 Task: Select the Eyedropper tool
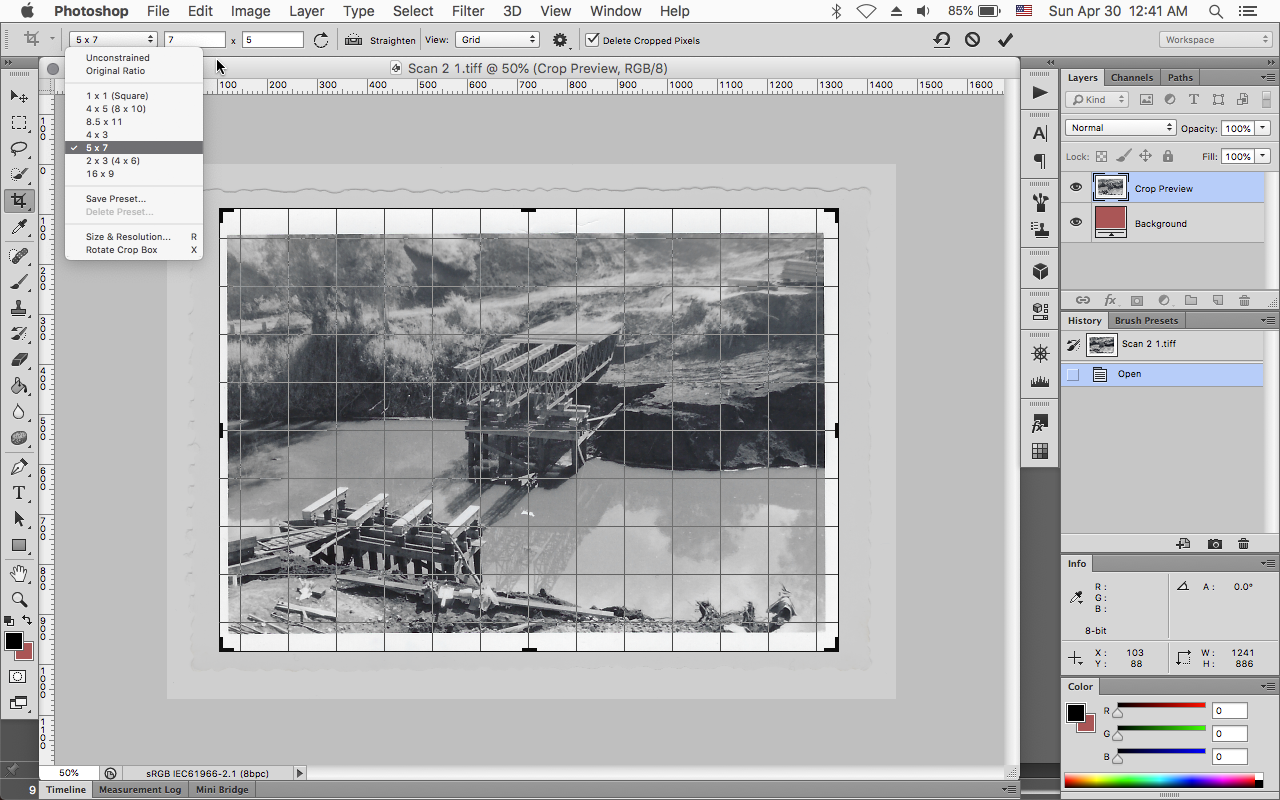tap(20, 227)
